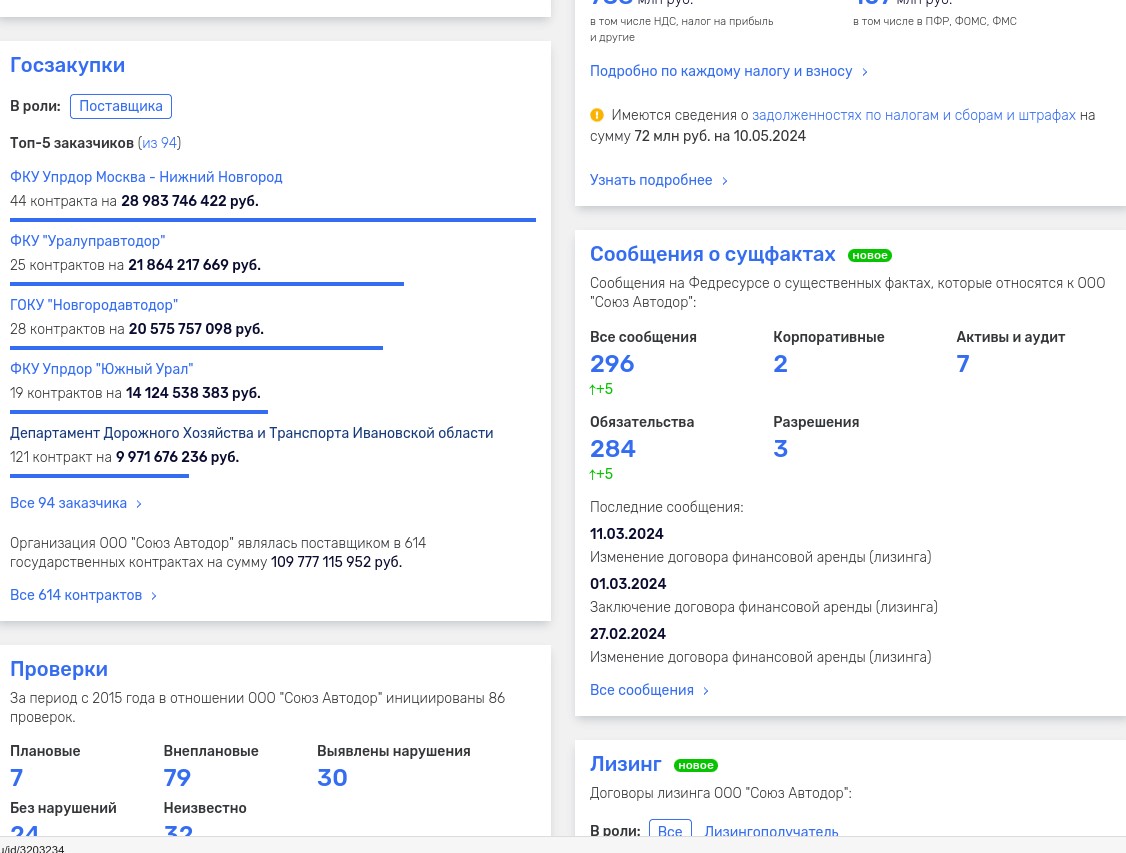Open tax debts and fines link

[x=913, y=115]
